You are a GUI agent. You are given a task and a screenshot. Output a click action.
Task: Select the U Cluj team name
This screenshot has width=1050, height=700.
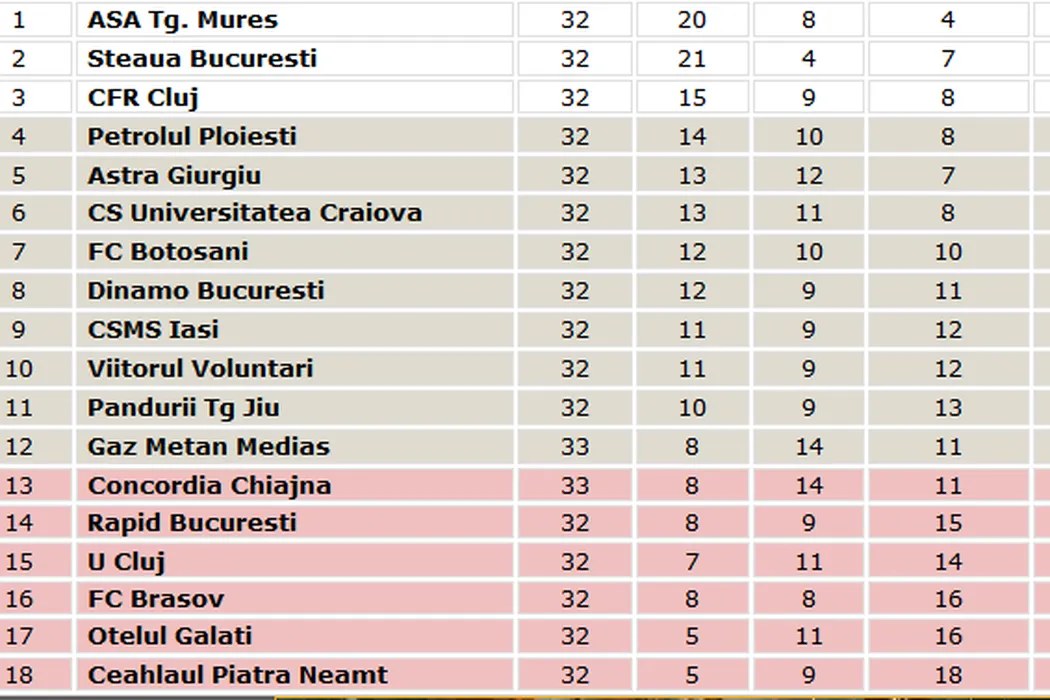[126, 562]
